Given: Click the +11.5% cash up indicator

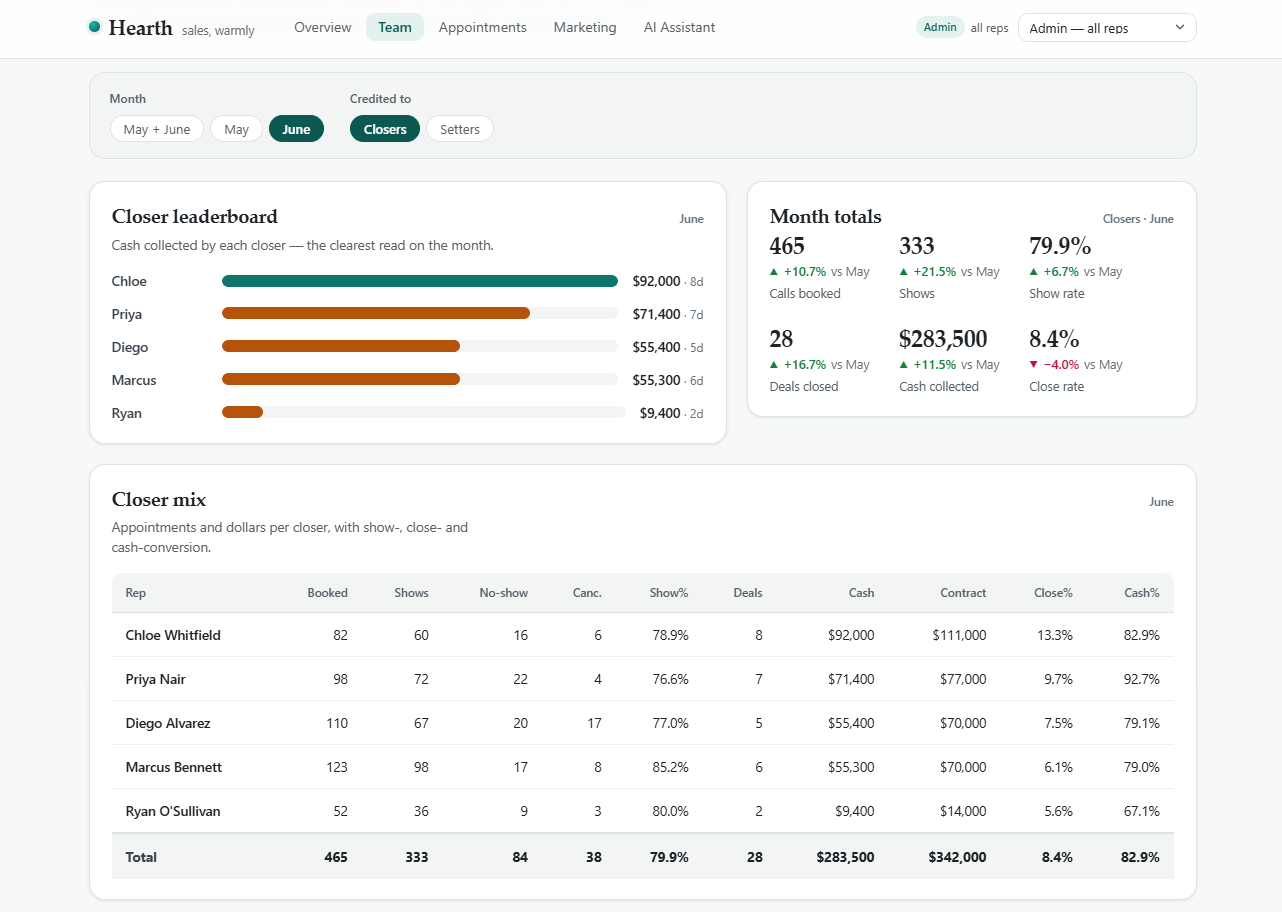Looking at the screenshot, I should pos(928,365).
